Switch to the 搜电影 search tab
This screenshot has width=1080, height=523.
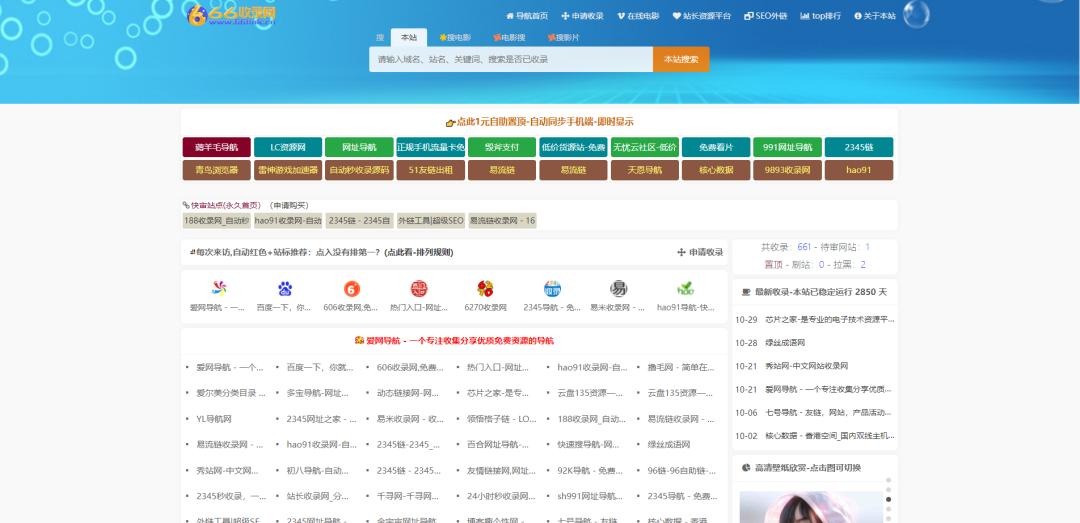(455, 37)
